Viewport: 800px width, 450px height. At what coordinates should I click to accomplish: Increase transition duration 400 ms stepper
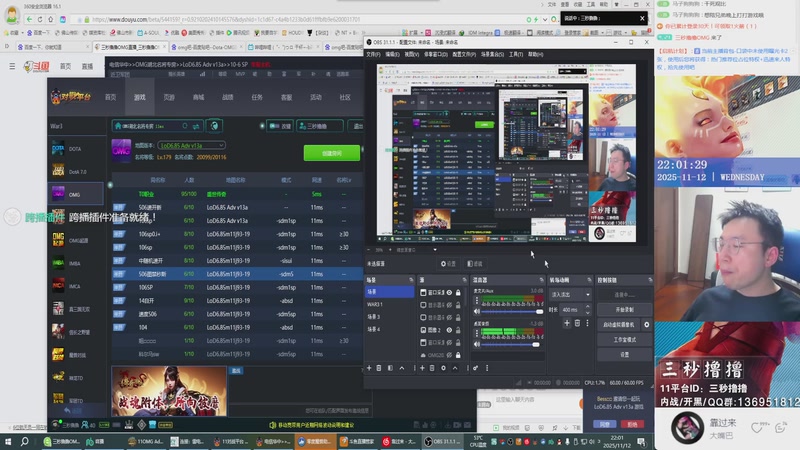click(587, 307)
